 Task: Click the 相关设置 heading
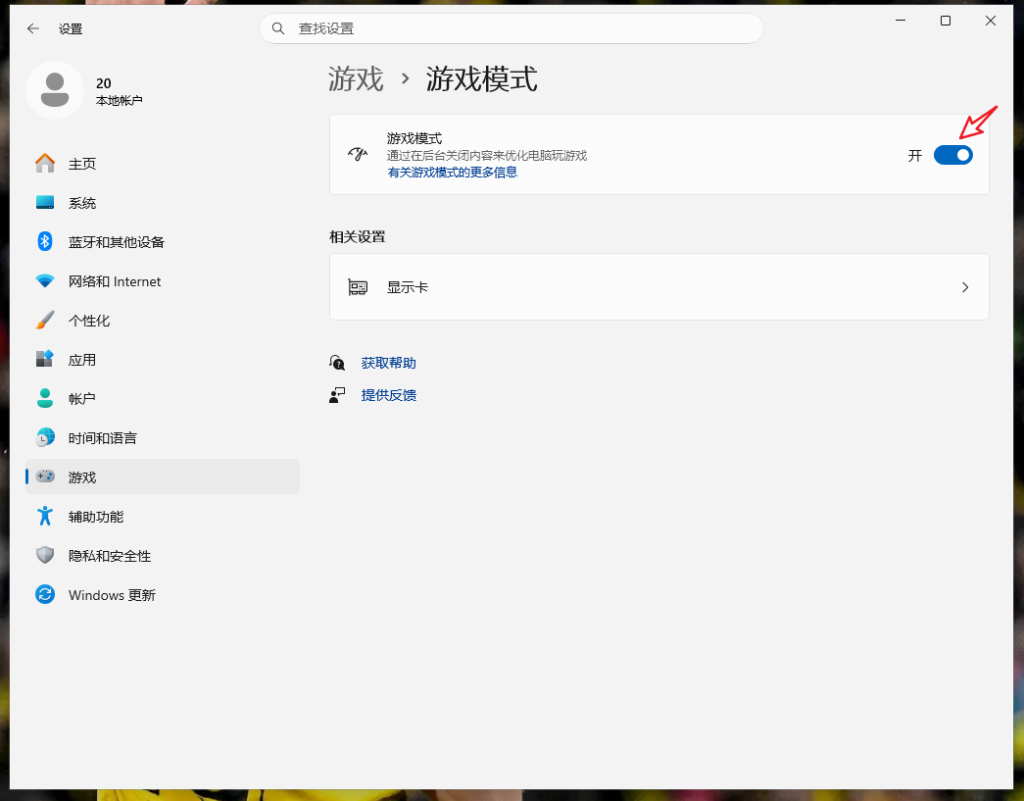click(x=357, y=237)
